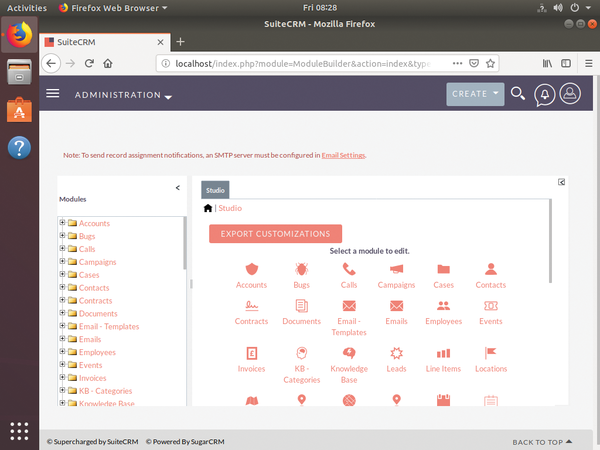Select the Leads star icon

396,353
